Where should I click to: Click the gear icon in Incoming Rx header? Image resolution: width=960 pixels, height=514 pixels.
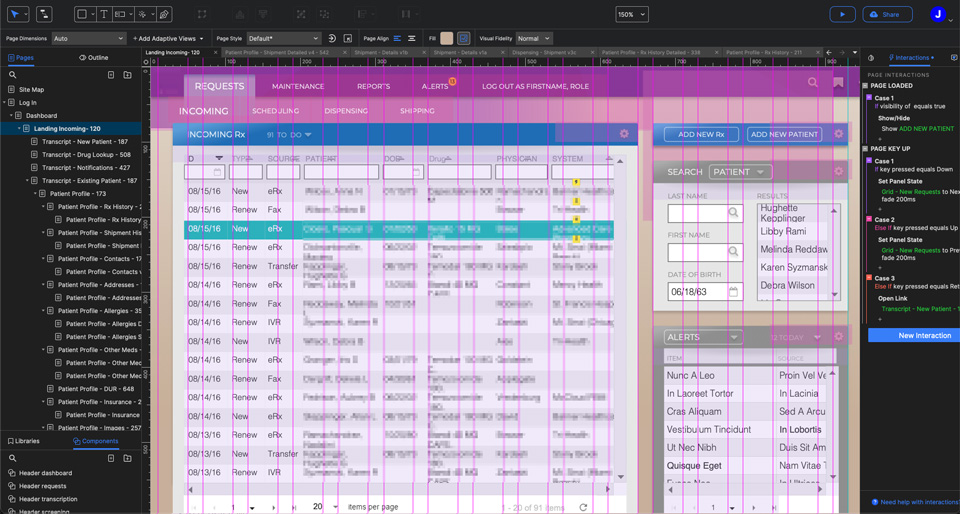point(624,134)
